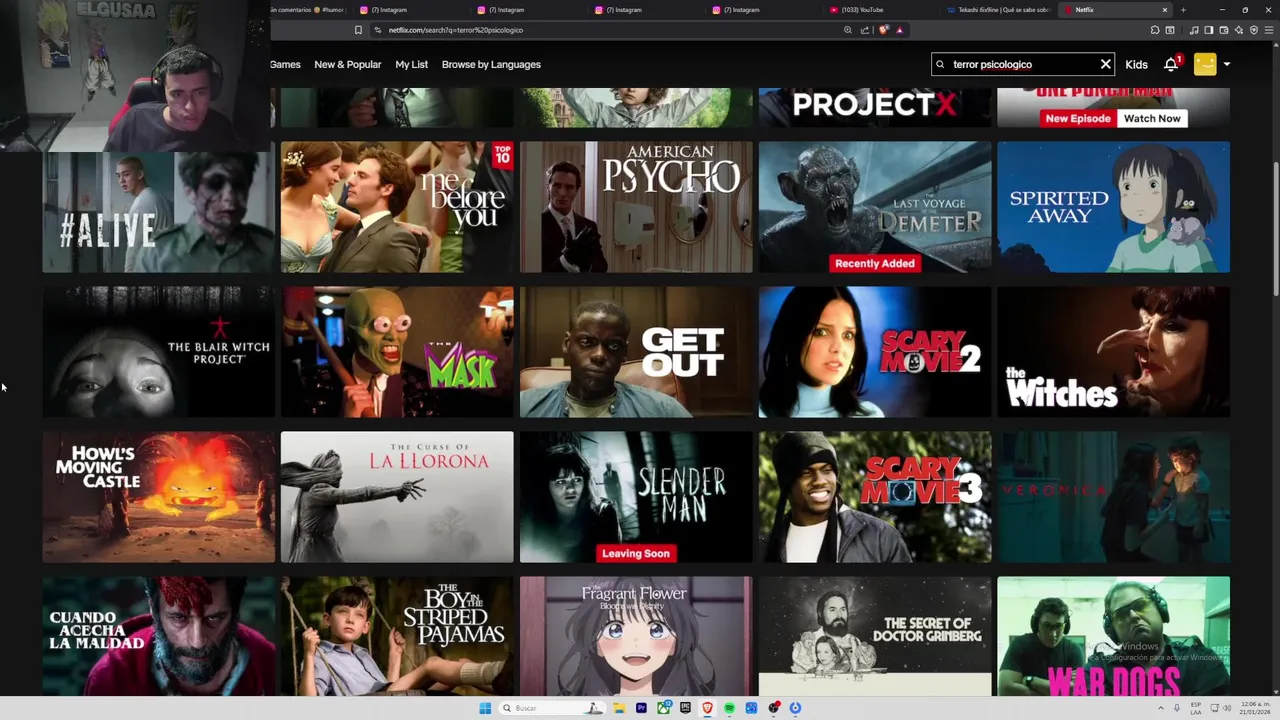Image resolution: width=1280 pixels, height=720 pixels.
Task: Switch to the YouTube browser tab
Action: (x=878, y=10)
